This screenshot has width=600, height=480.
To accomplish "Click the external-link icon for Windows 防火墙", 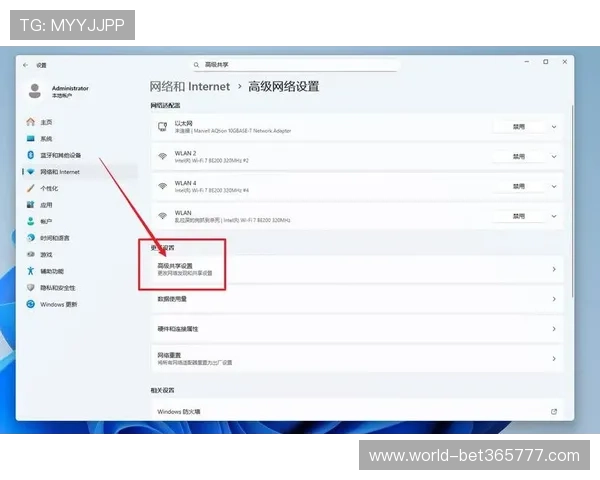I will click(554, 411).
